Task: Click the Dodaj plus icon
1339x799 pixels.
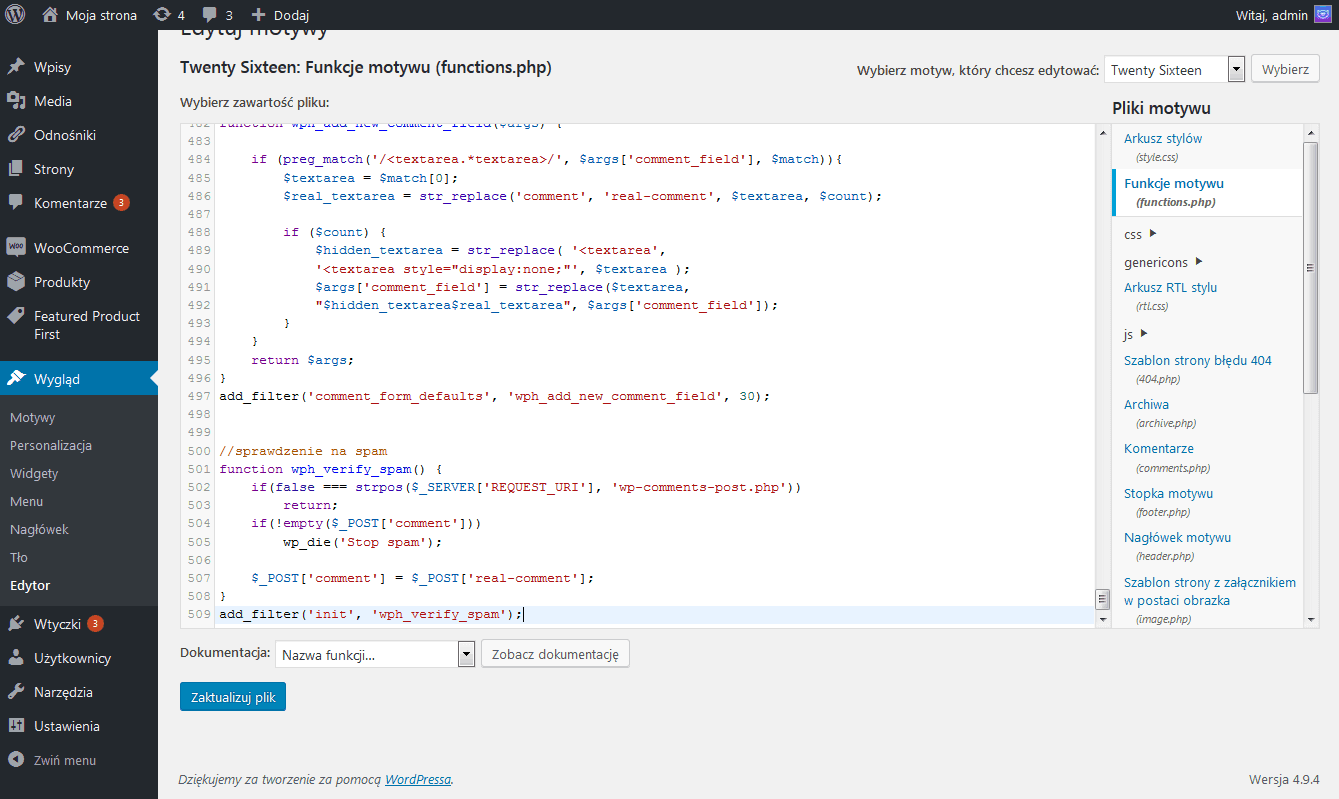Action: [258, 15]
